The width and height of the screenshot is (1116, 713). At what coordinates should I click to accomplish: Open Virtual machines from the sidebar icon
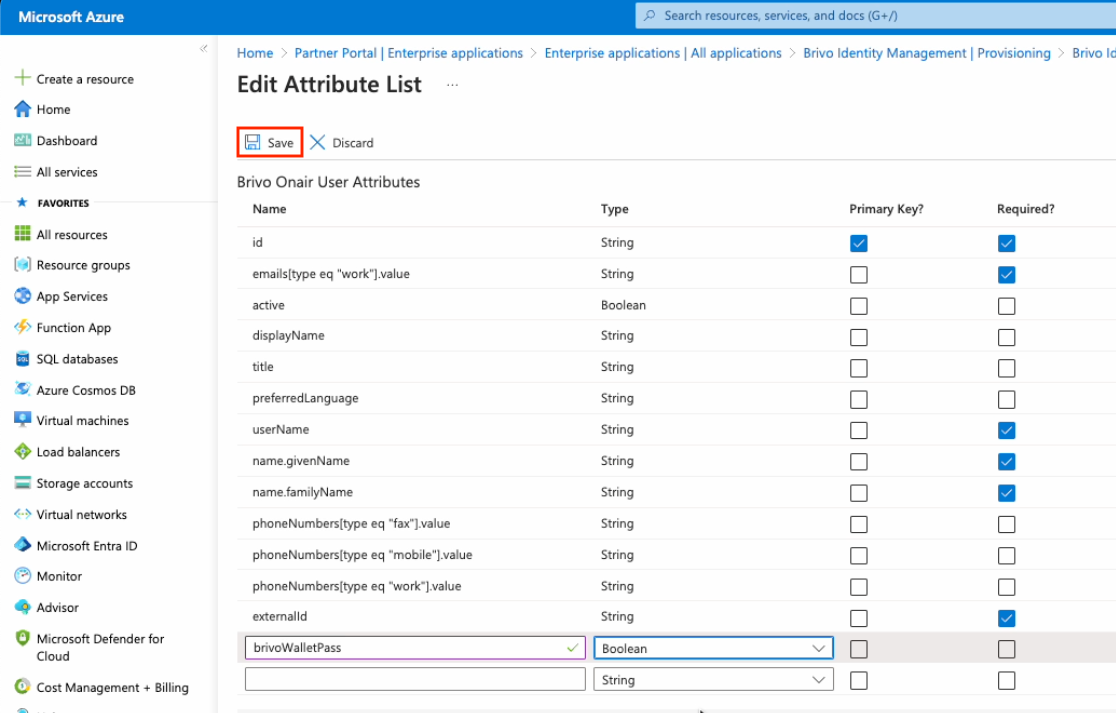22,420
